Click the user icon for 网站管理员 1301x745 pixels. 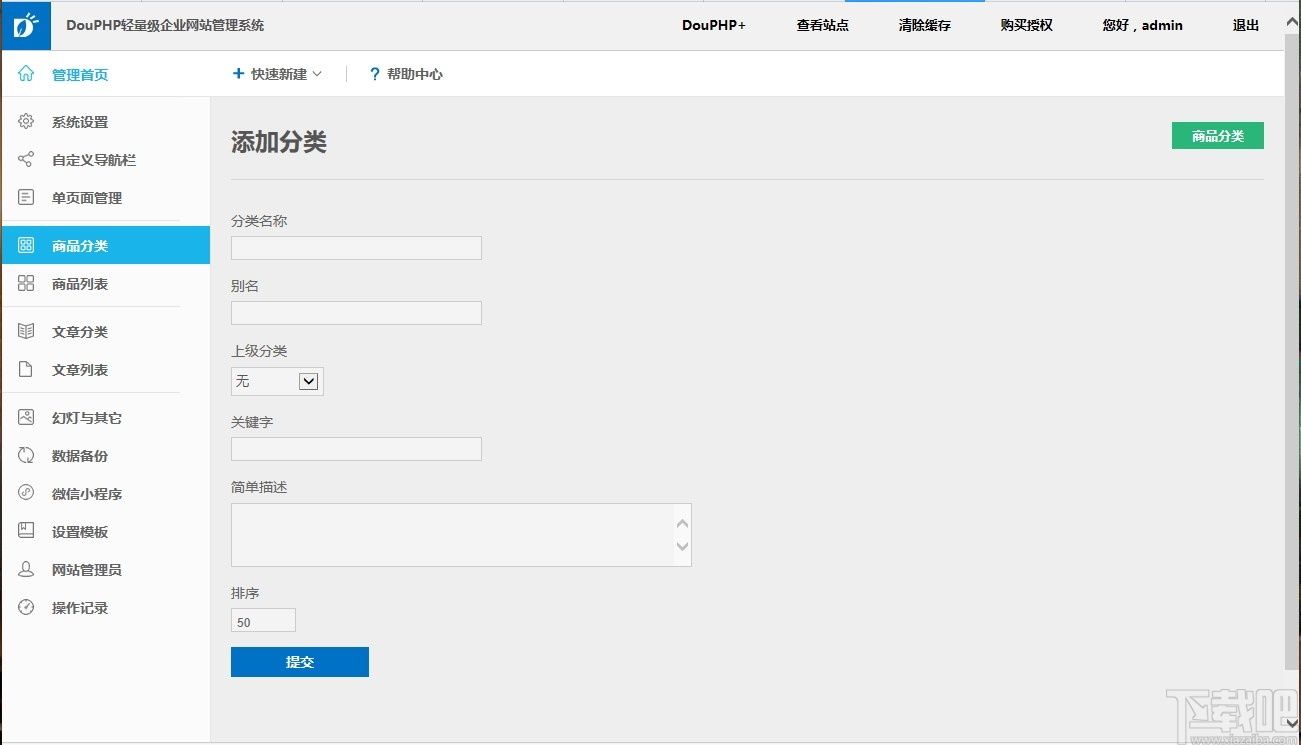click(x=26, y=570)
